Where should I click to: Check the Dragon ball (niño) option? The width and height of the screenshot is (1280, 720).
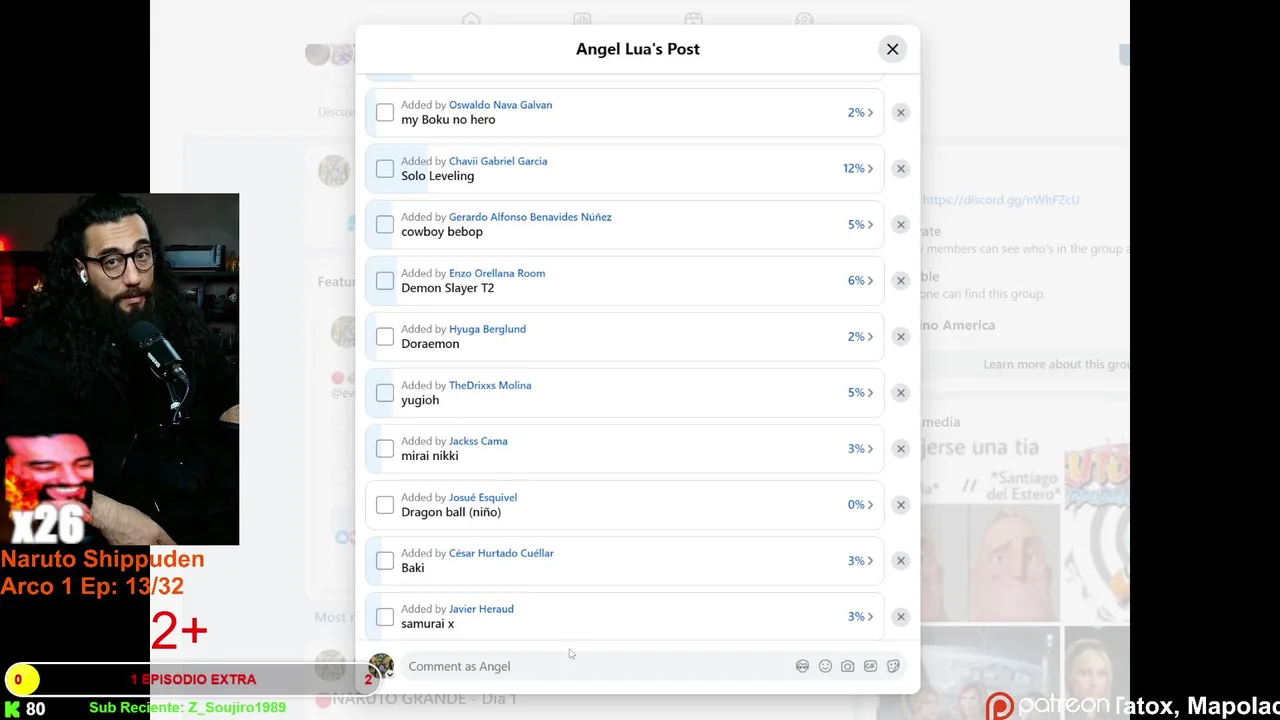385,505
